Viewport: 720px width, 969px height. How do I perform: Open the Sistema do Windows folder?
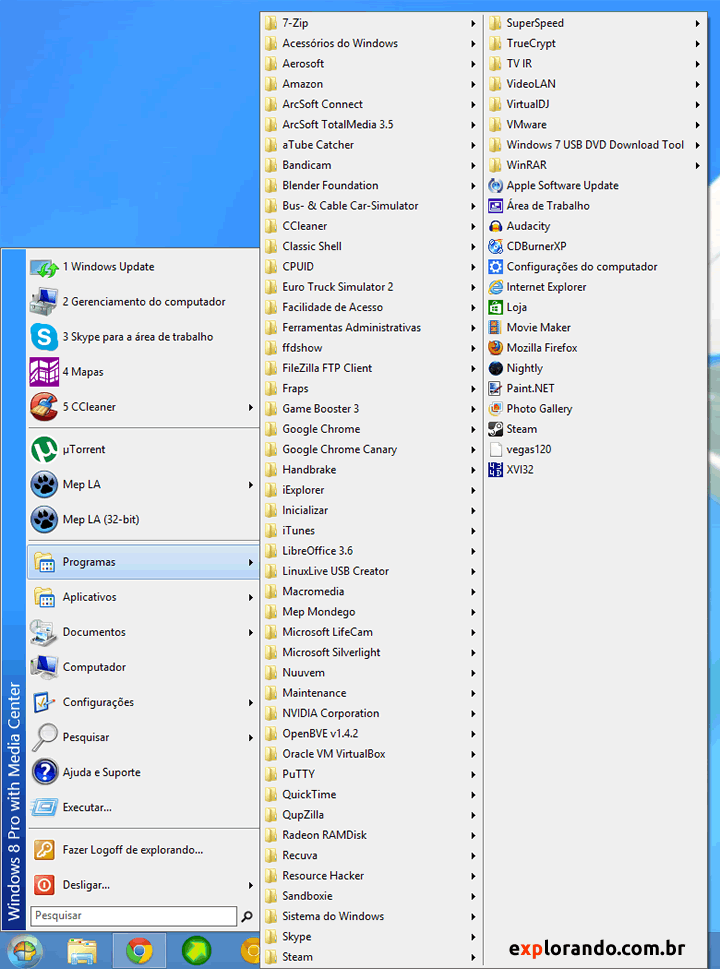click(372, 916)
